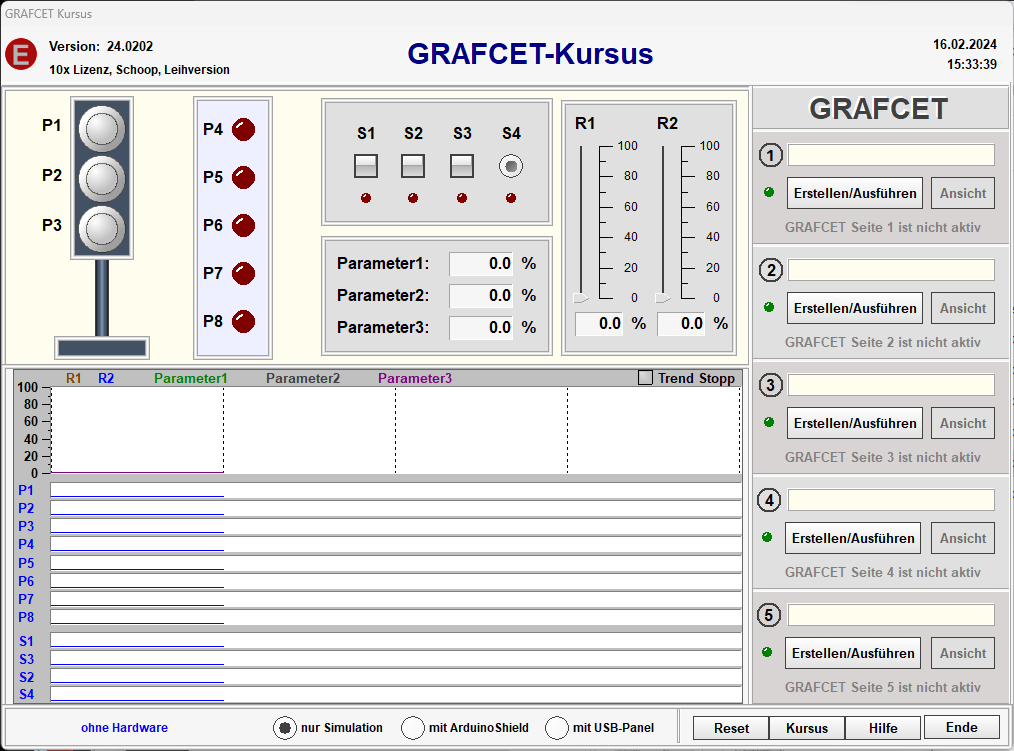
Task: Click green status dot of GRAFCET page 4
Action: coord(768,537)
